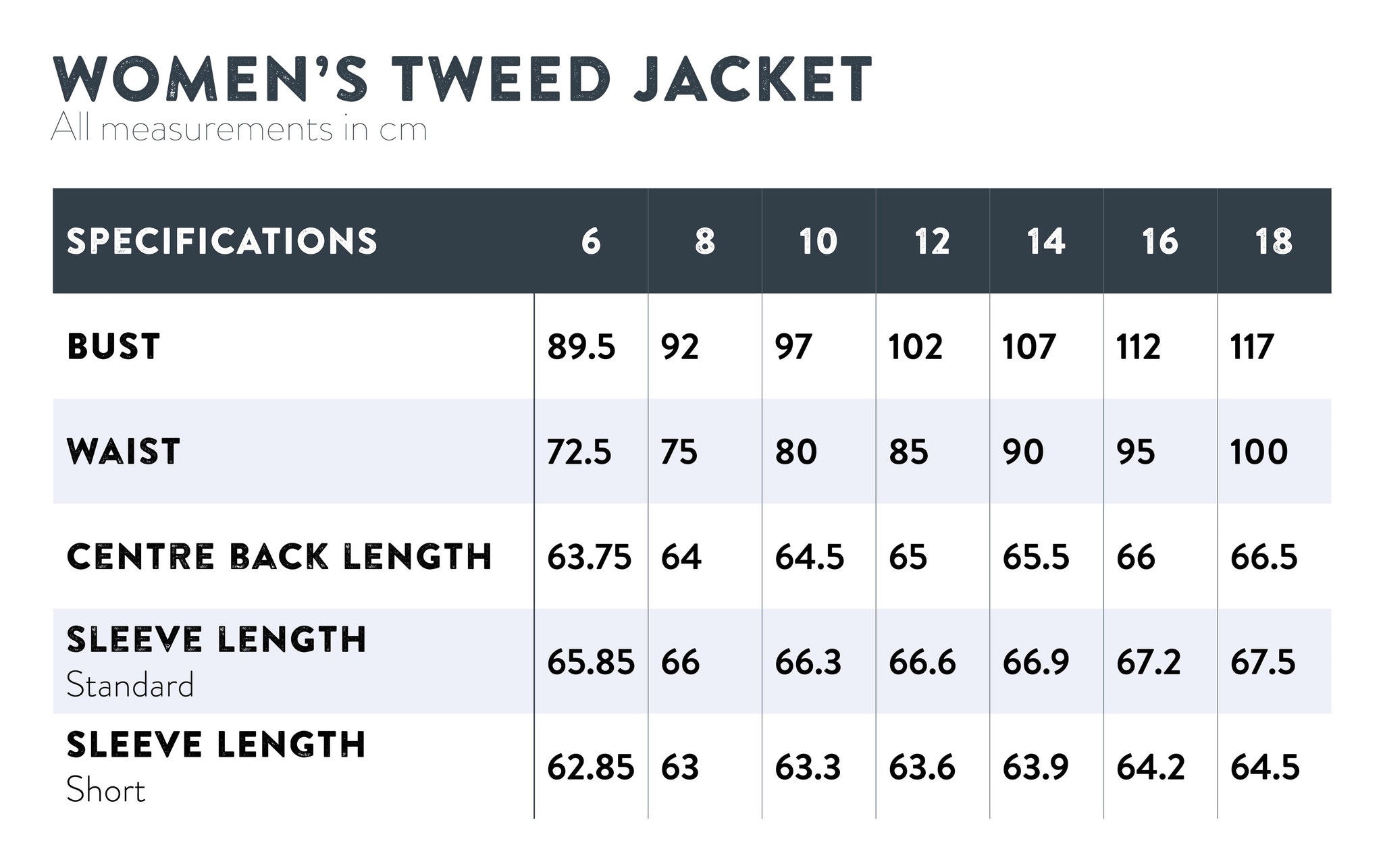This screenshot has width=1383, height=868.
Task: Select the Waist row label
Action: tap(124, 452)
